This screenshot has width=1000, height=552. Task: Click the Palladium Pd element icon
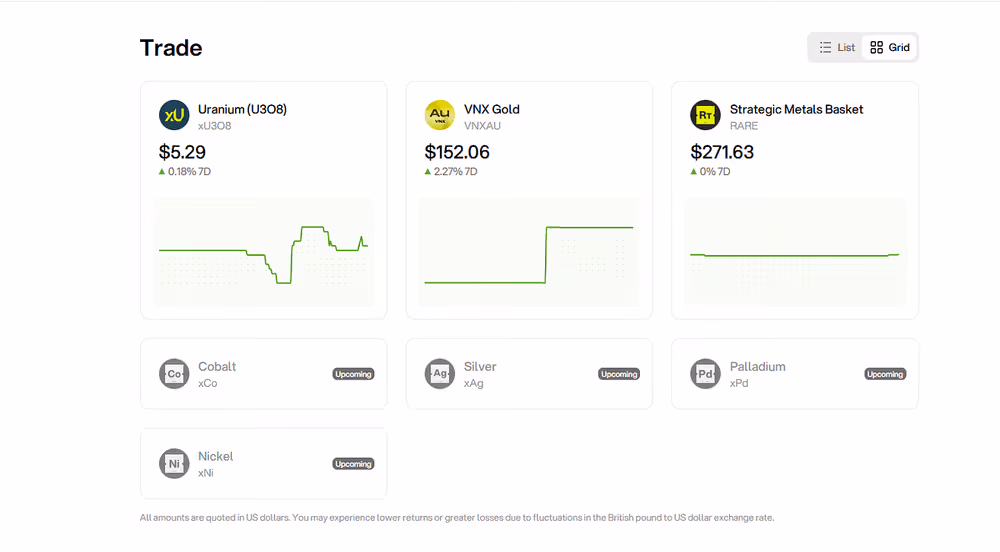[x=705, y=374]
